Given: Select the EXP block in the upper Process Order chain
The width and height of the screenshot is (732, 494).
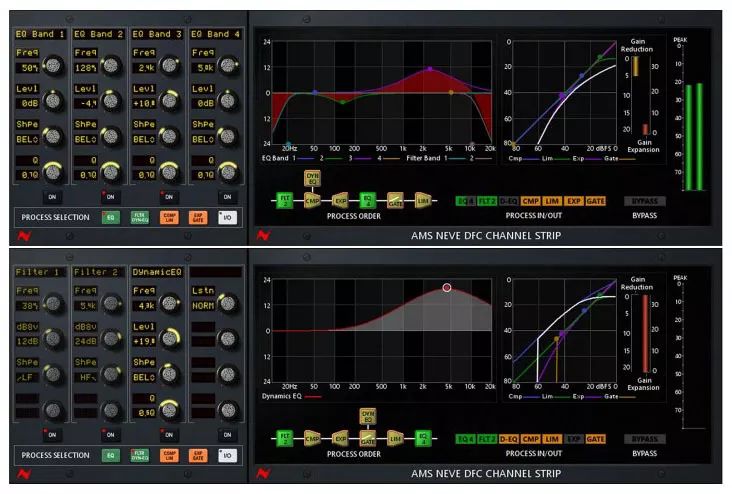Looking at the screenshot, I should tap(340, 201).
